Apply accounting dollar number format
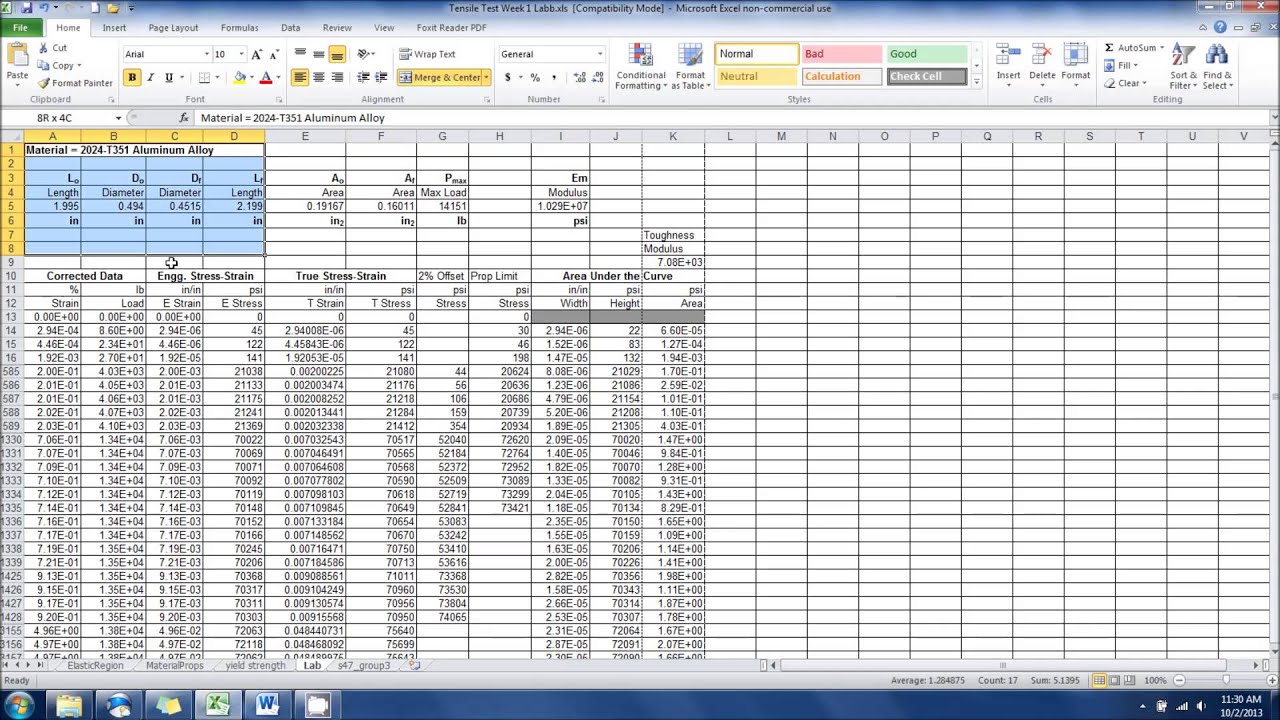The width and height of the screenshot is (1280, 720). (x=508, y=77)
